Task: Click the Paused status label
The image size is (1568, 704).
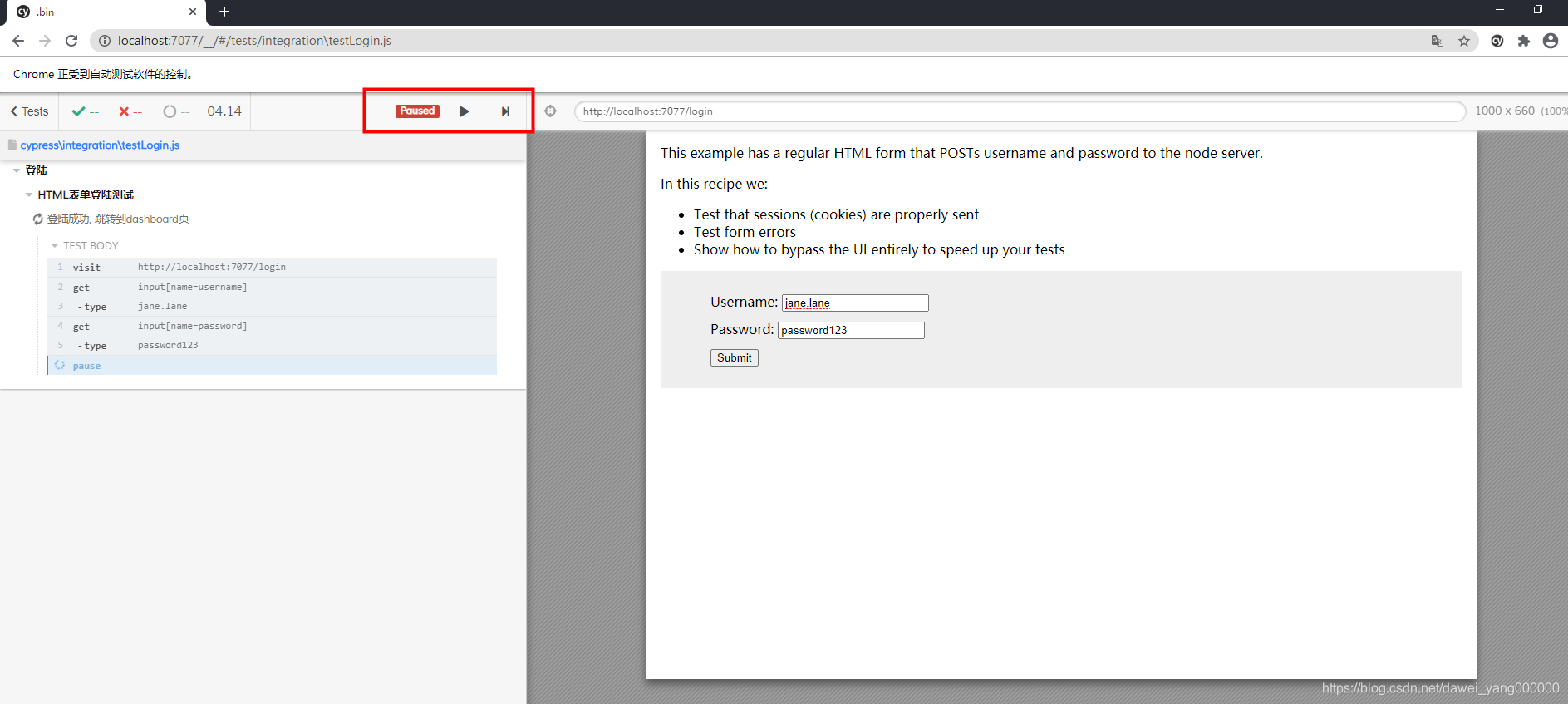Action: point(417,111)
